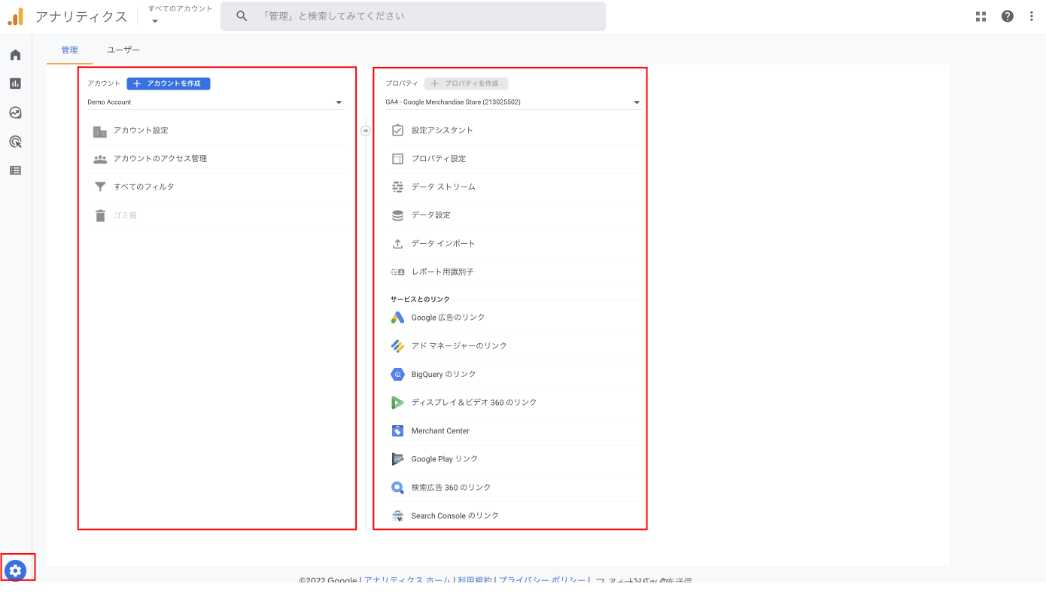Image resolution: width=1046 pixels, height=600 pixels.
Task: Click the funnel icon for すべてのフィルタ
Action: pyautogui.click(x=100, y=187)
